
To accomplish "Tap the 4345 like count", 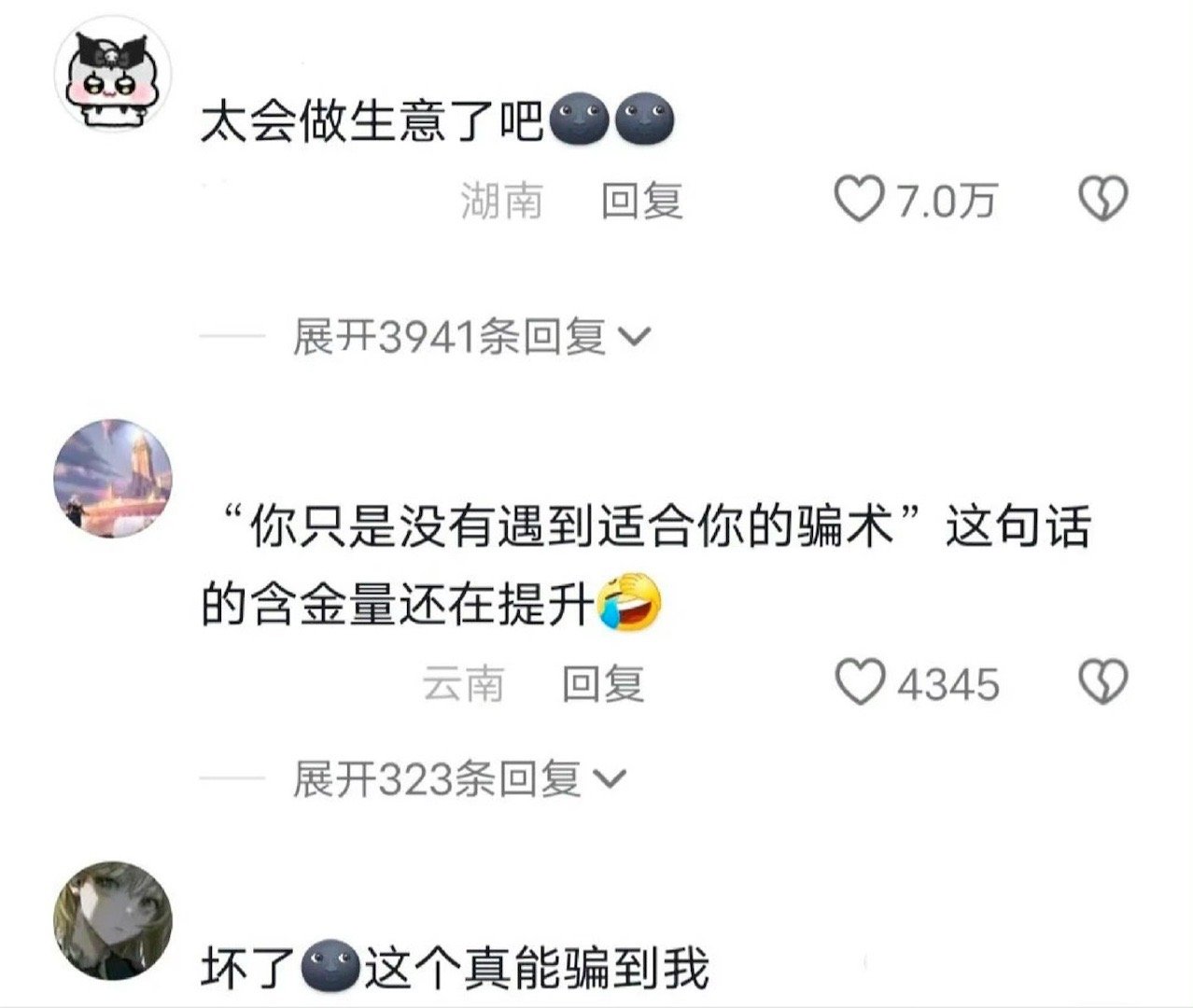I will click(x=948, y=684).
